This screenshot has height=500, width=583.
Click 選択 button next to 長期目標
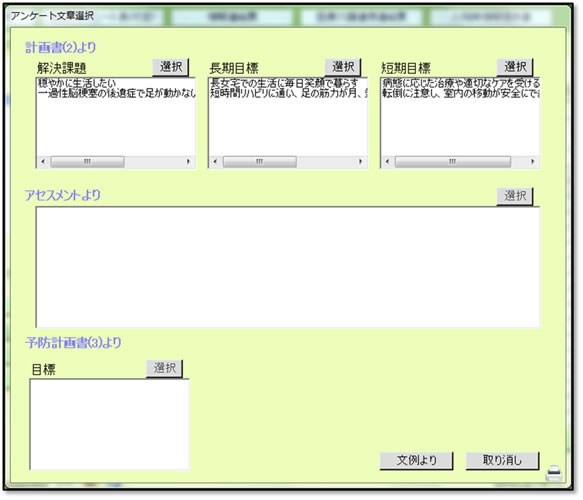click(343, 67)
